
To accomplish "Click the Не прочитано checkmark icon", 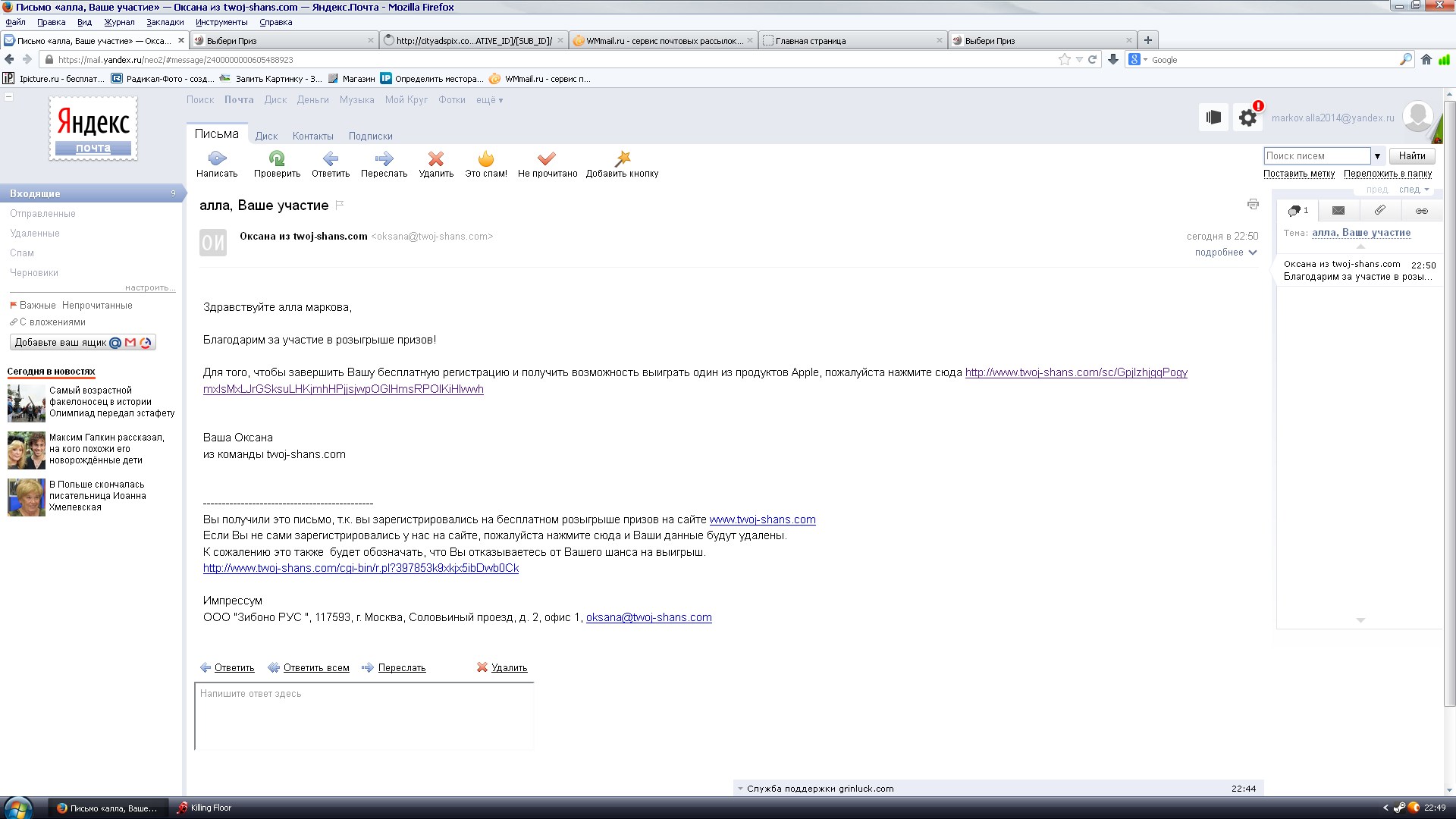I will [547, 158].
